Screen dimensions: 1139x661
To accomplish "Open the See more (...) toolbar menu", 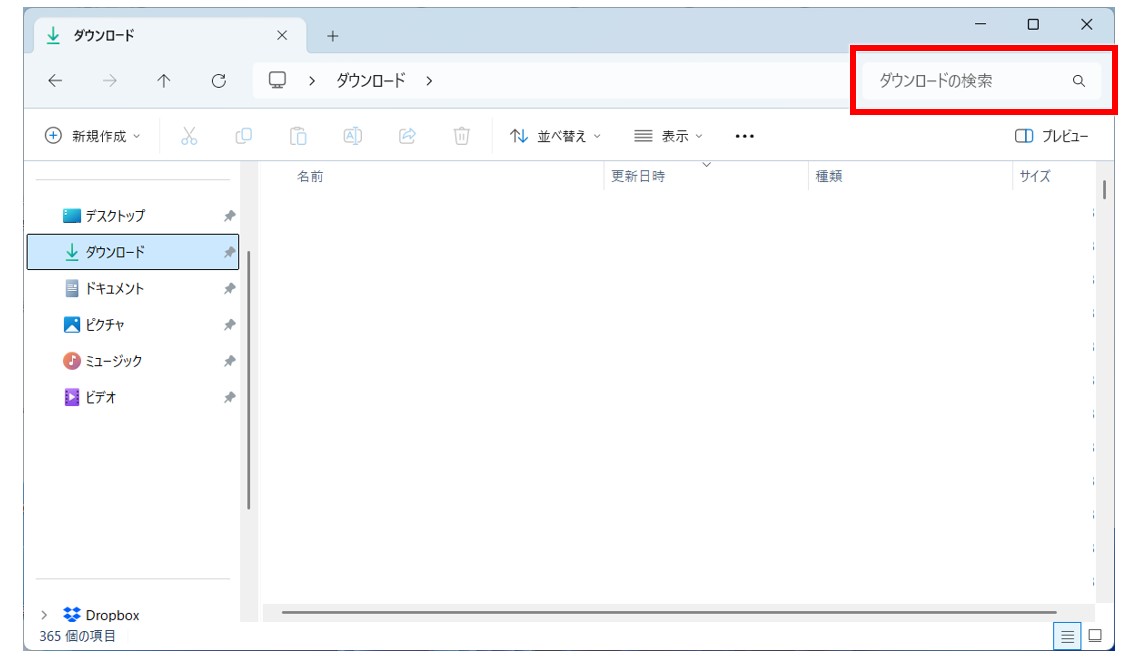I will click(744, 136).
